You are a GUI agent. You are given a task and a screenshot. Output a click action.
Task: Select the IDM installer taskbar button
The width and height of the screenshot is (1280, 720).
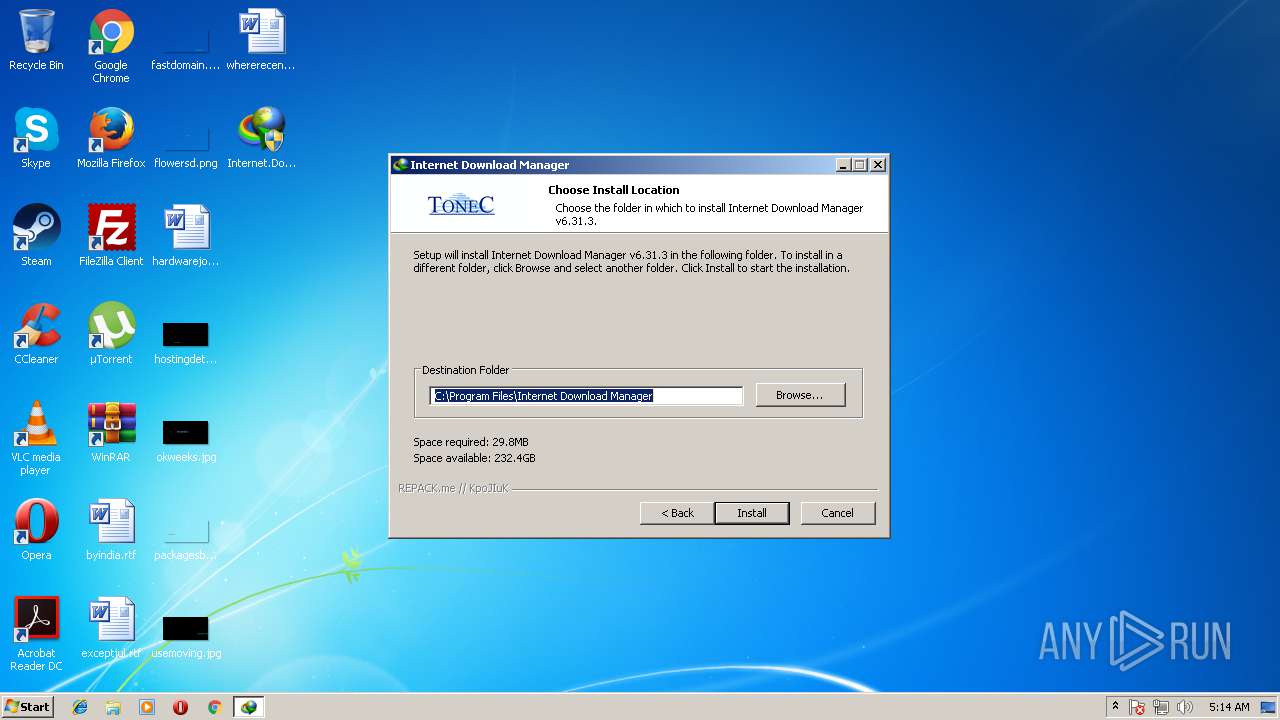(248, 707)
